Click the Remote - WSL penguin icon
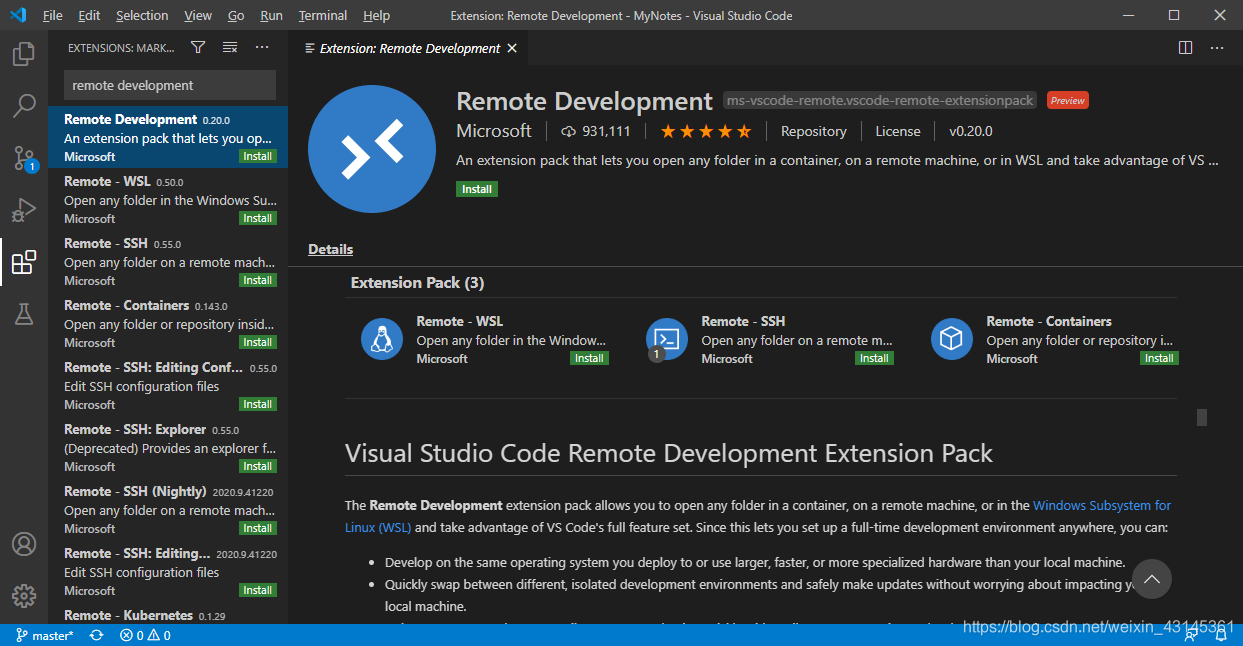1243x646 pixels. 381,339
